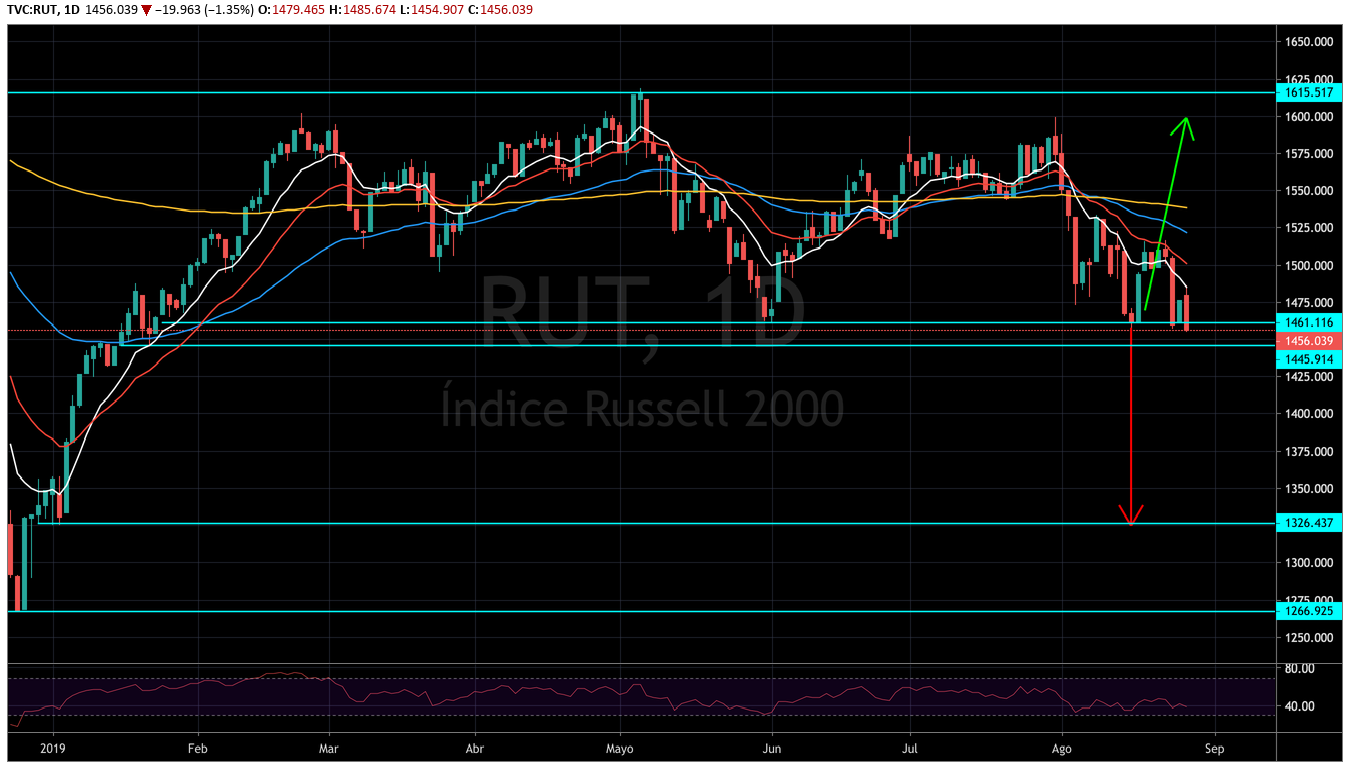Click the 1375.000 price axis label
Viewport: 1348px width, 765px height.
pyautogui.click(x=1310, y=452)
